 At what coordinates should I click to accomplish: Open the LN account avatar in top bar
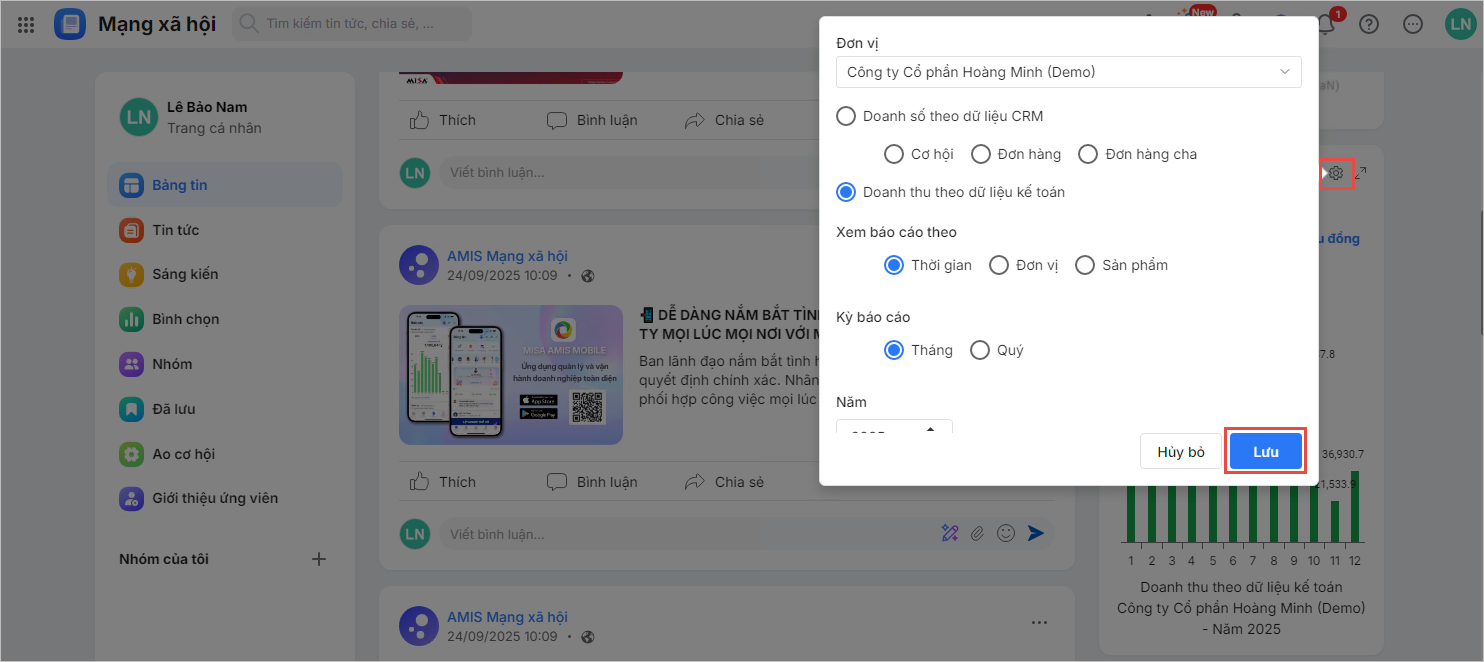click(x=1460, y=24)
